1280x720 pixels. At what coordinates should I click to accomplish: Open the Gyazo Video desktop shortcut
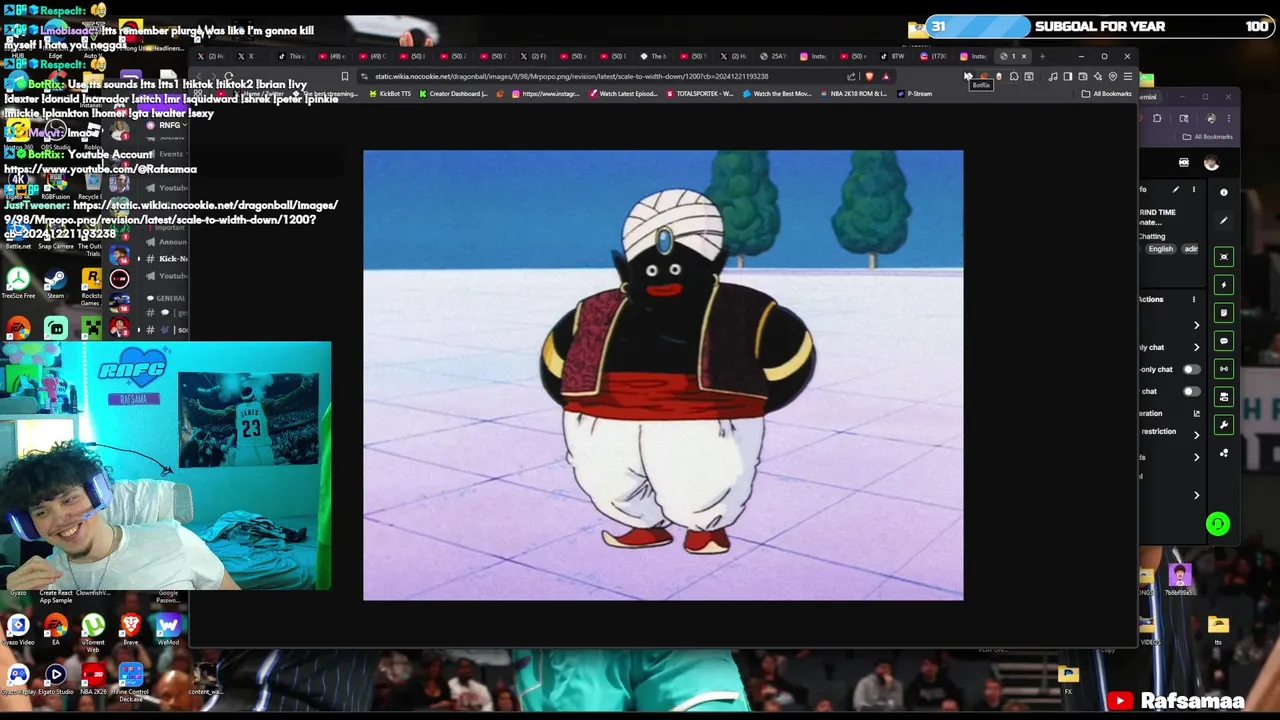tap(18, 629)
